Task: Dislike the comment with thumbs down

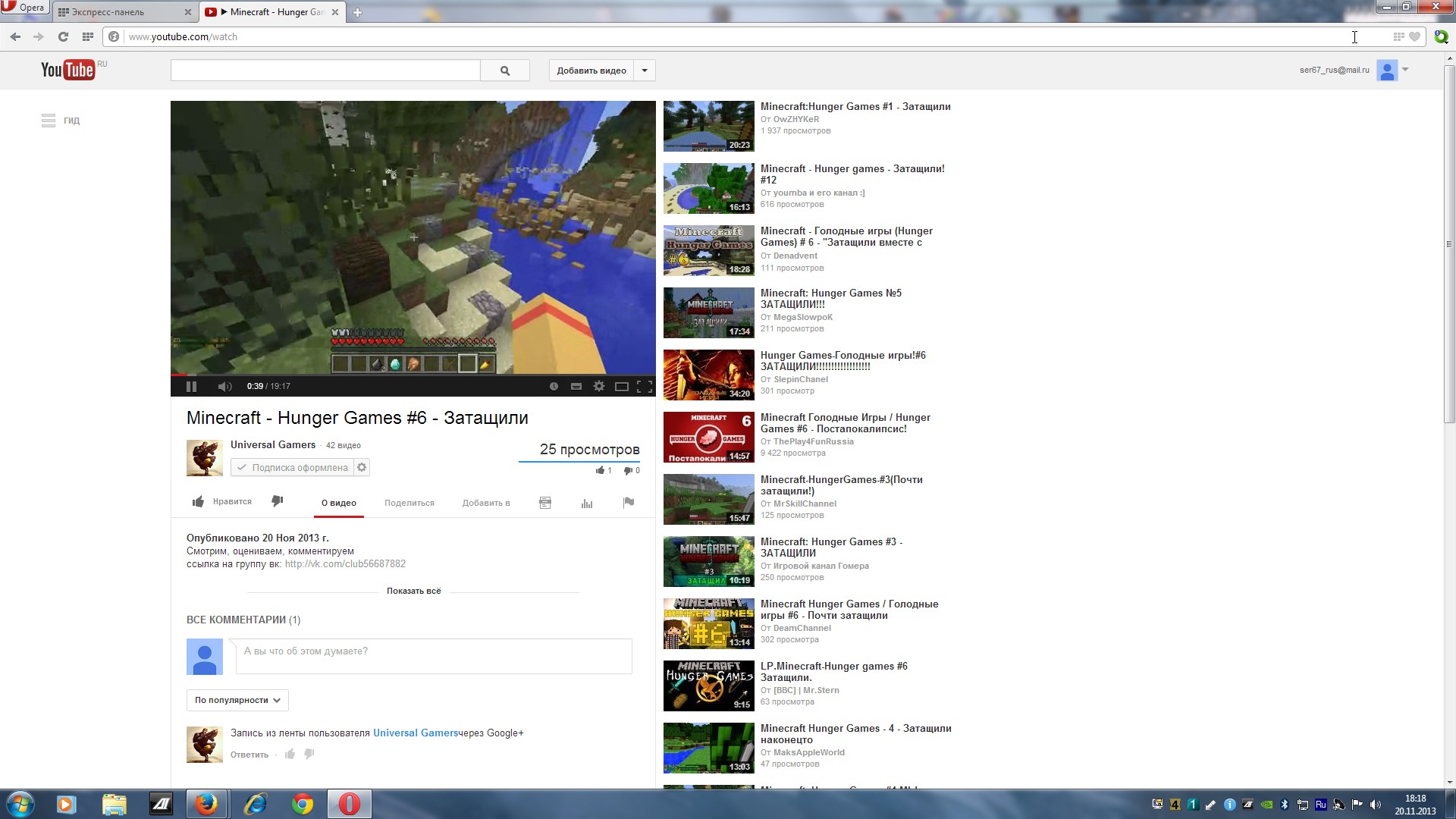Action: [x=309, y=754]
